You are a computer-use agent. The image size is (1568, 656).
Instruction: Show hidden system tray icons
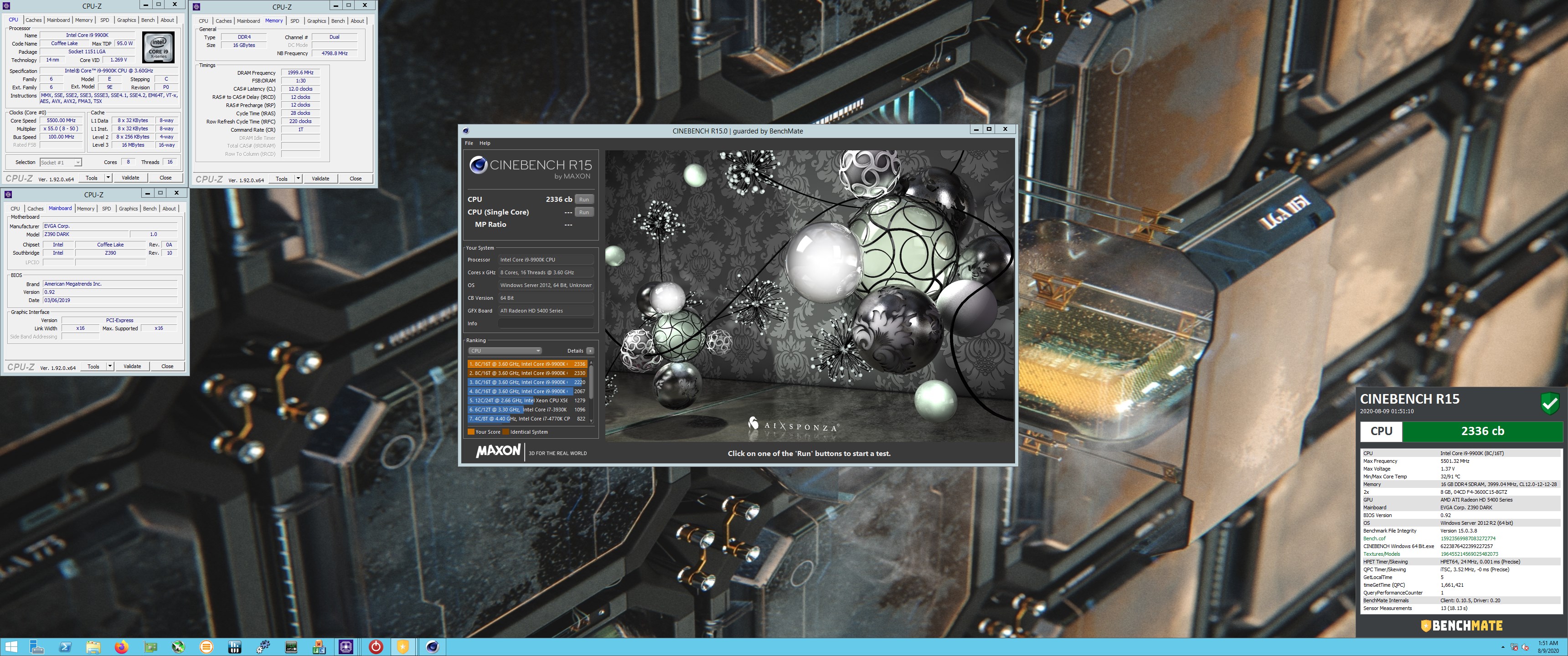(1503, 647)
